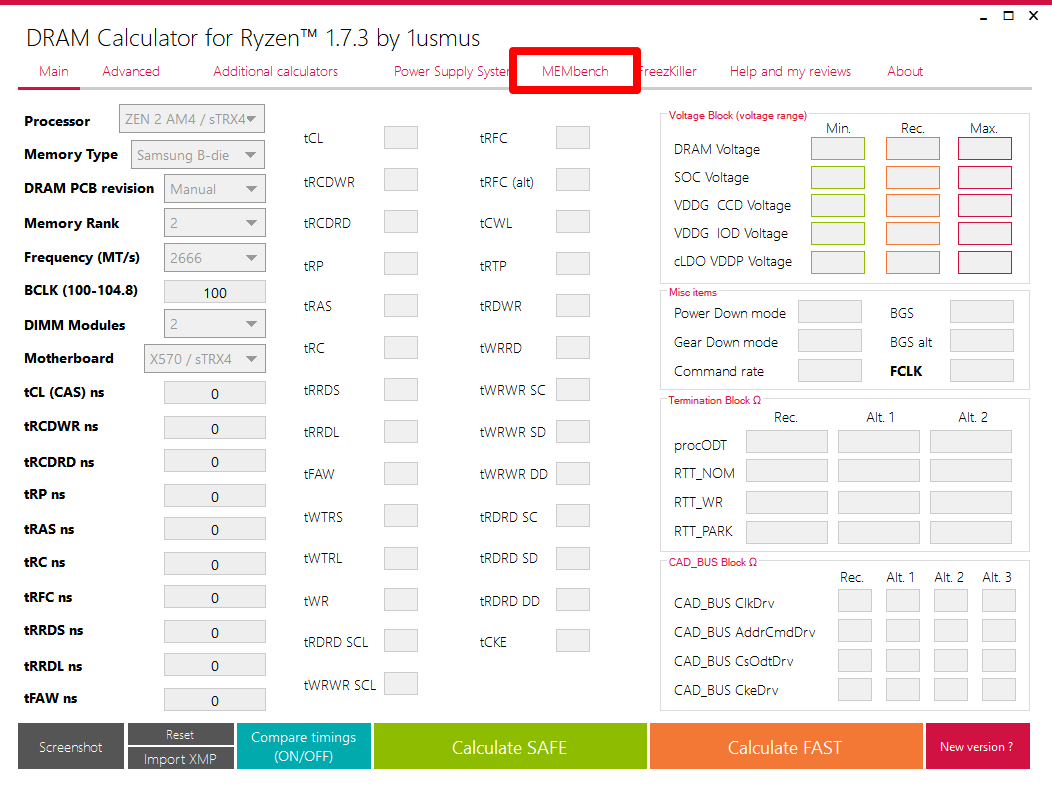Select the tRRDS ns input field
1052x791 pixels.
[x=215, y=632]
